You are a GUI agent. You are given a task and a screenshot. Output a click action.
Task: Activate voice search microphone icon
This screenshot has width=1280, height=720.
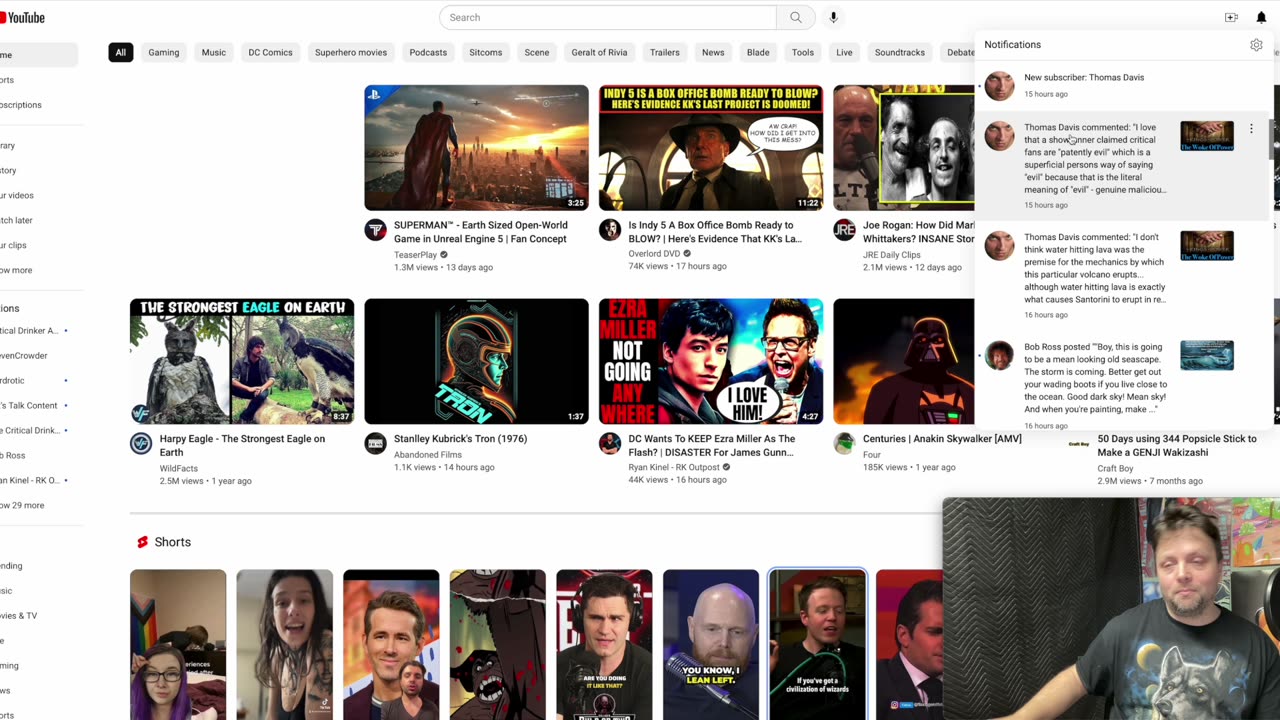[x=833, y=17]
